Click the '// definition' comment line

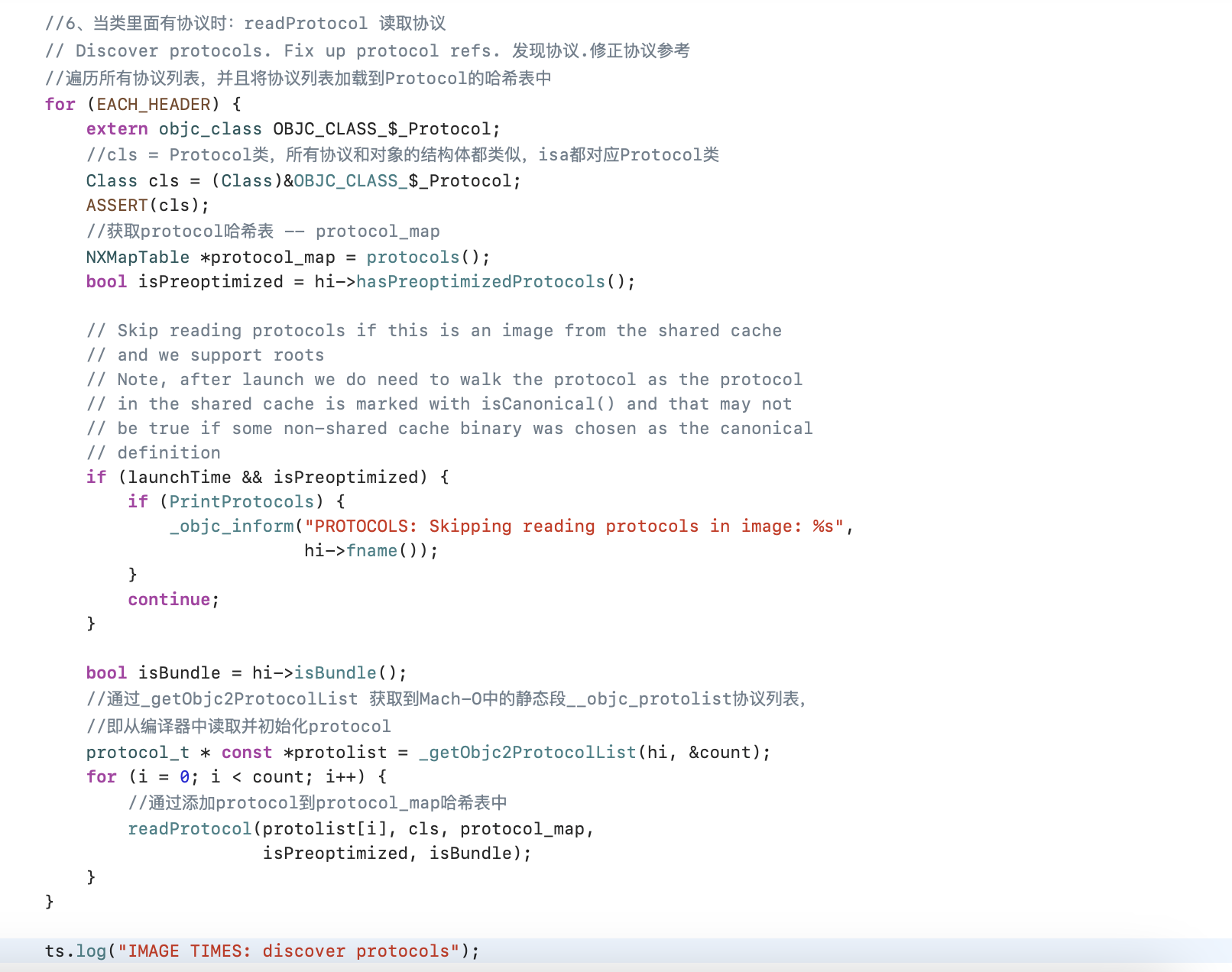tap(153, 452)
